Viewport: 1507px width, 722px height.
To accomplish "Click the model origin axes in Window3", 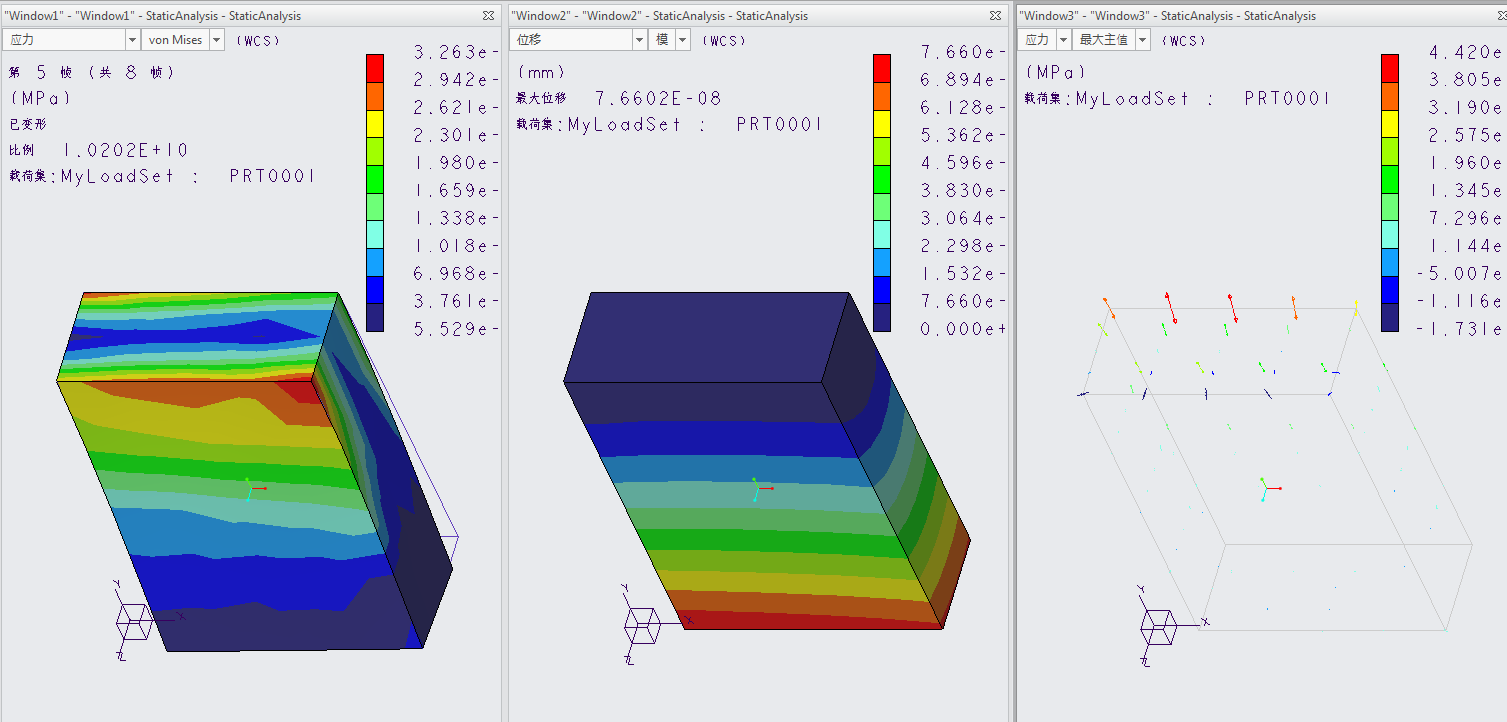I will click(1267, 488).
